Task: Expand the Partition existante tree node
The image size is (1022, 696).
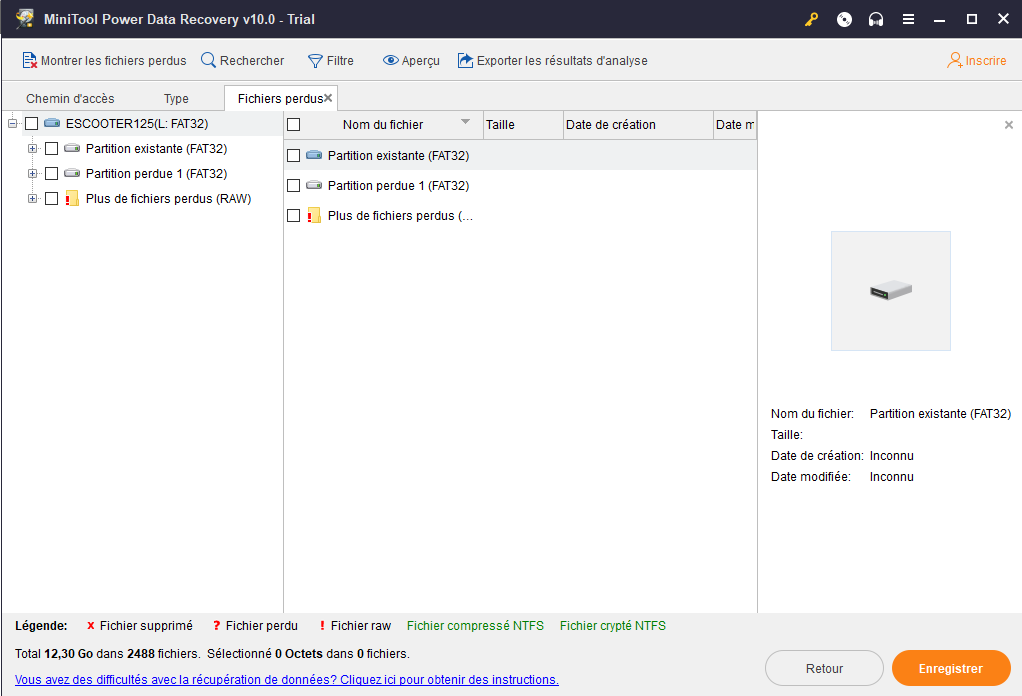Action: point(32,149)
